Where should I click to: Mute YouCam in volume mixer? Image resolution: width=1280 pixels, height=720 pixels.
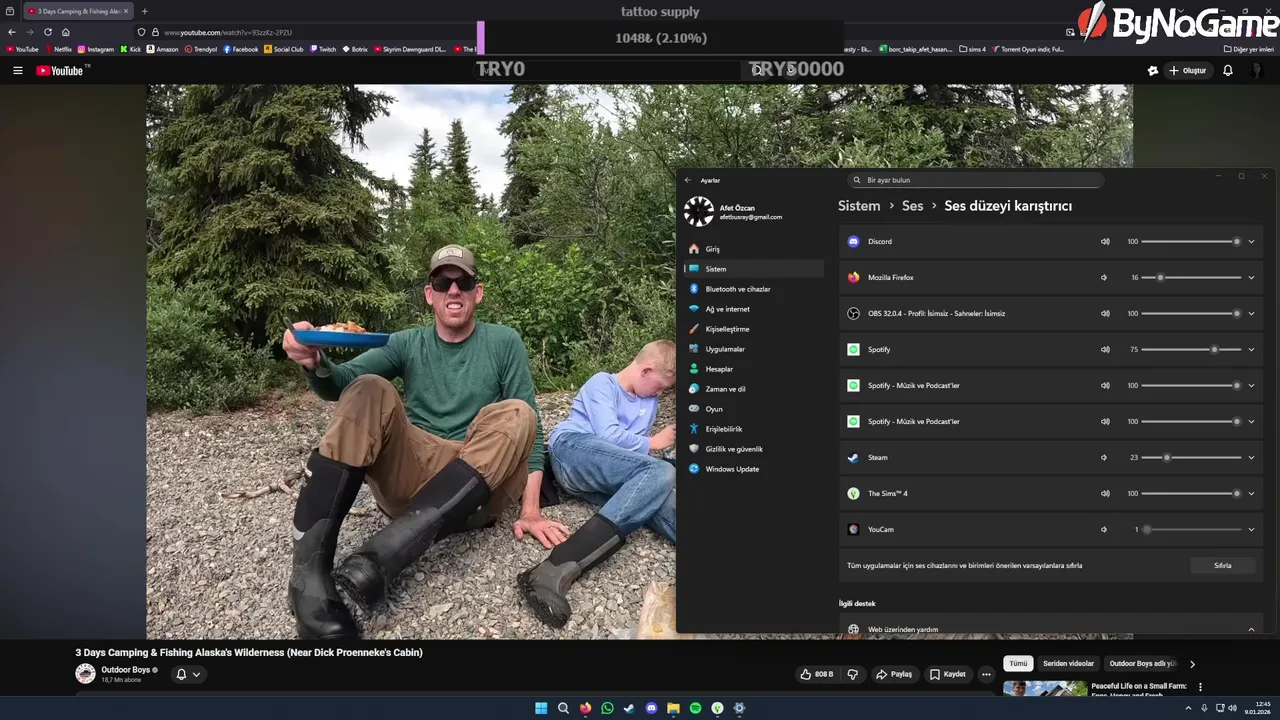click(1104, 529)
